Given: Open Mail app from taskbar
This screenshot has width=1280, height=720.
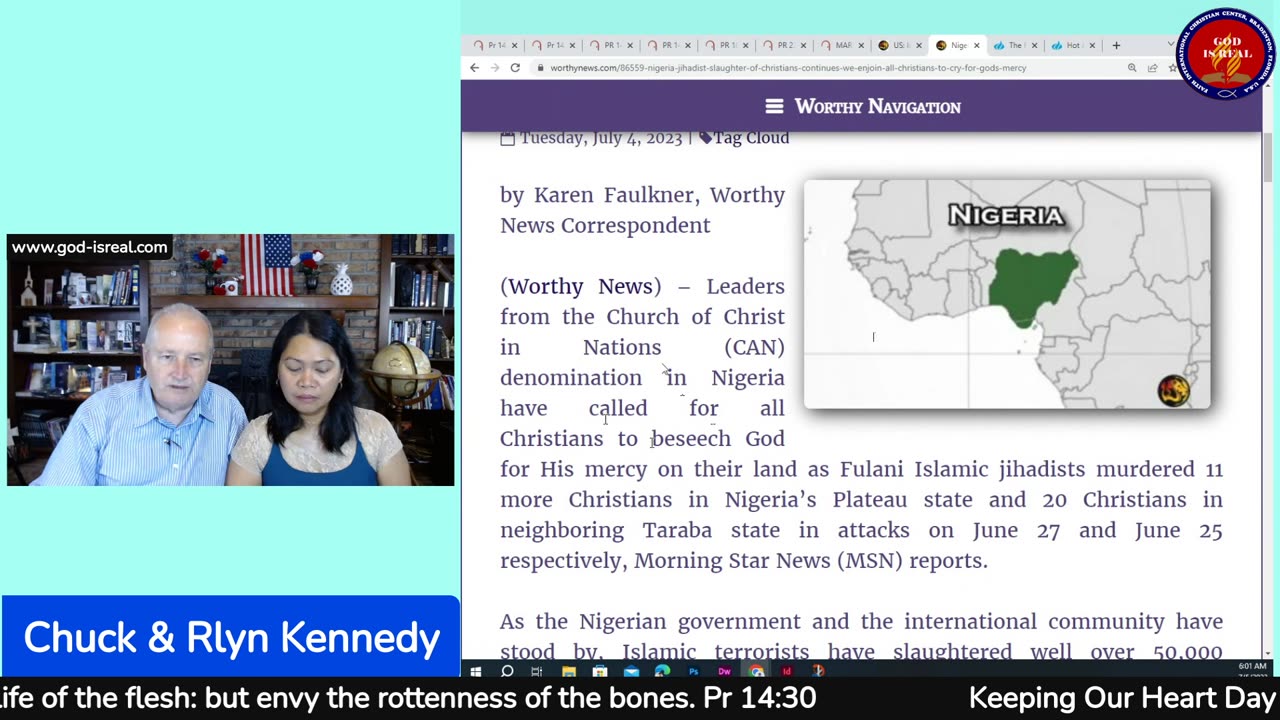Looking at the screenshot, I should click(631, 671).
